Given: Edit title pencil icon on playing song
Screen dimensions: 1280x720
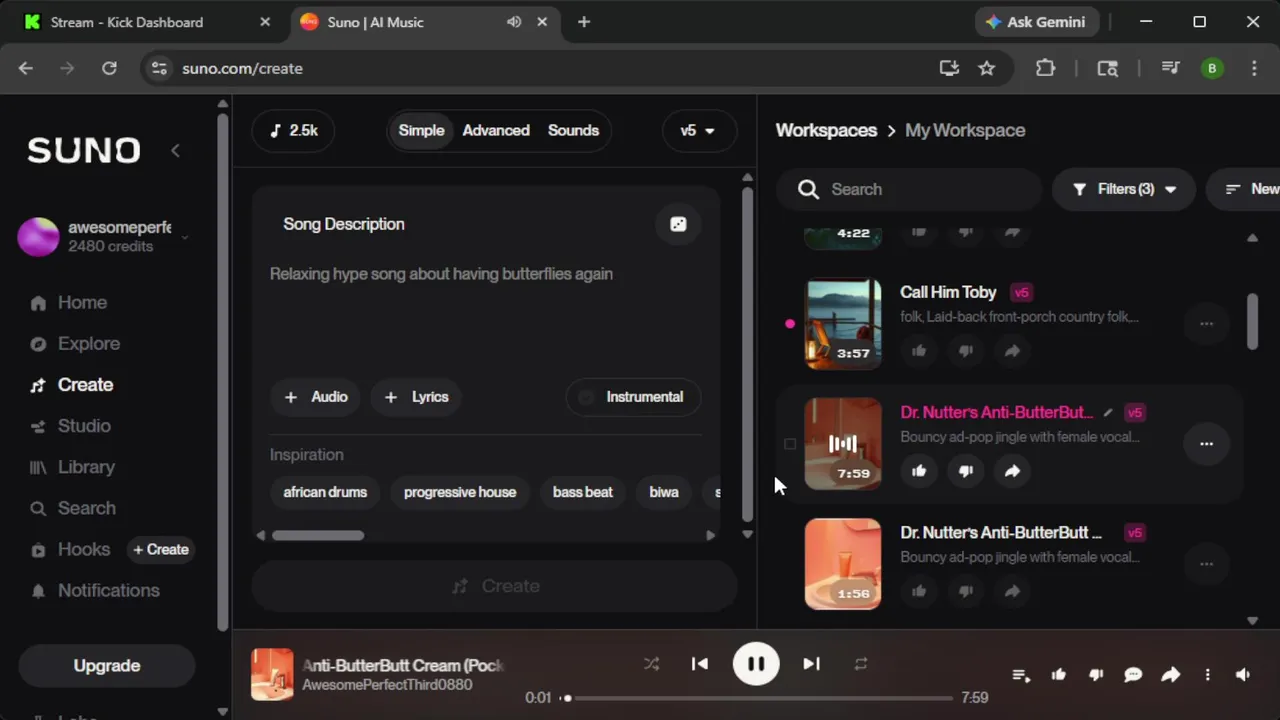Looking at the screenshot, I should pos(1107,412).
